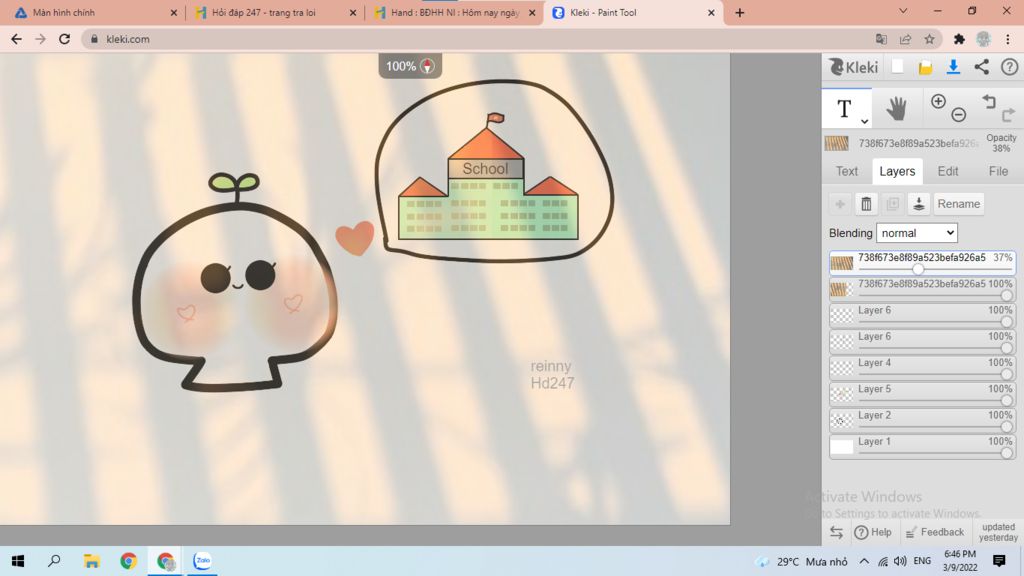The width and height of the screenshot is (1024, 576).
Task: Open the help question mark icon at top
Action: pyautogui.click(x=1010, y=67)
